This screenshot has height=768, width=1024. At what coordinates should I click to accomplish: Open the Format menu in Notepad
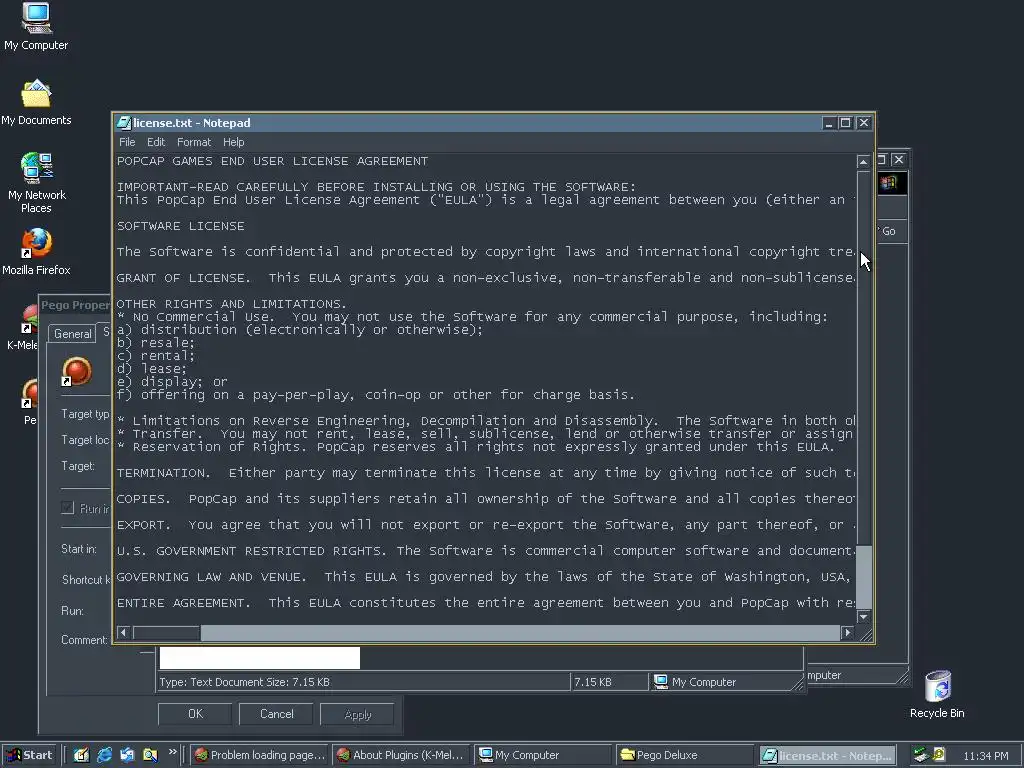(194, 142)
